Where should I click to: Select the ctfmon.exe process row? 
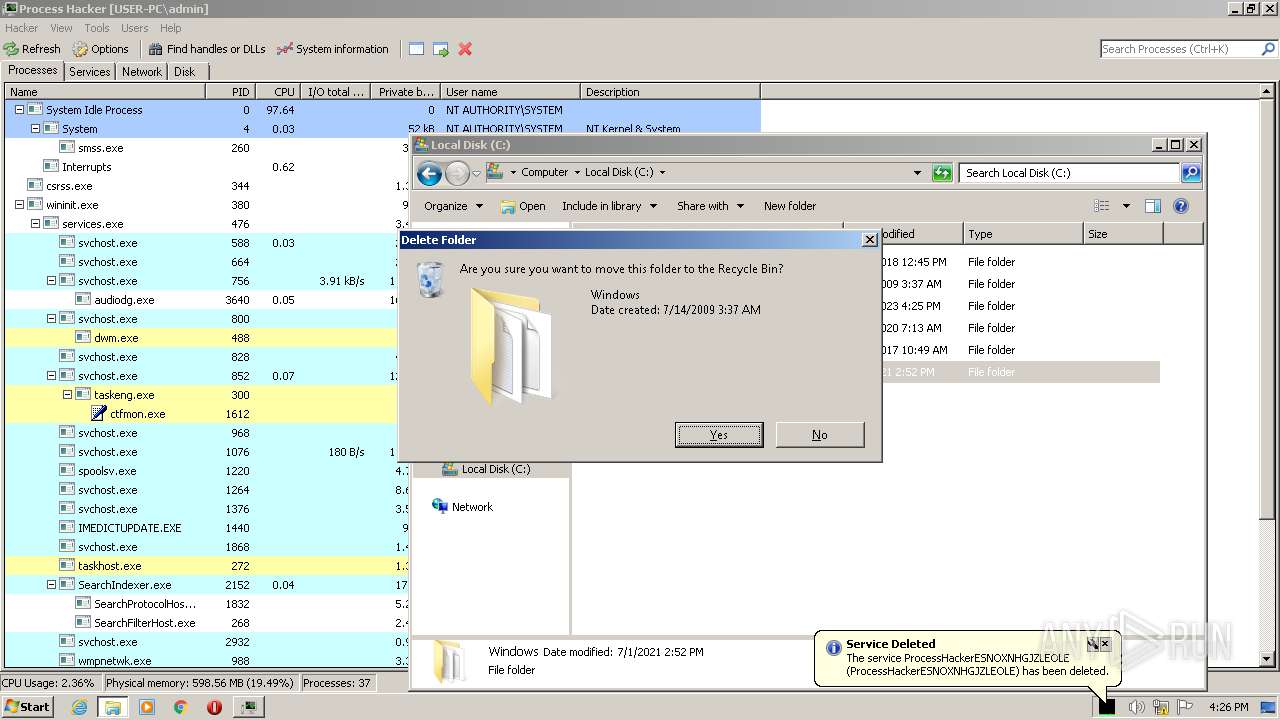[203, 414]
